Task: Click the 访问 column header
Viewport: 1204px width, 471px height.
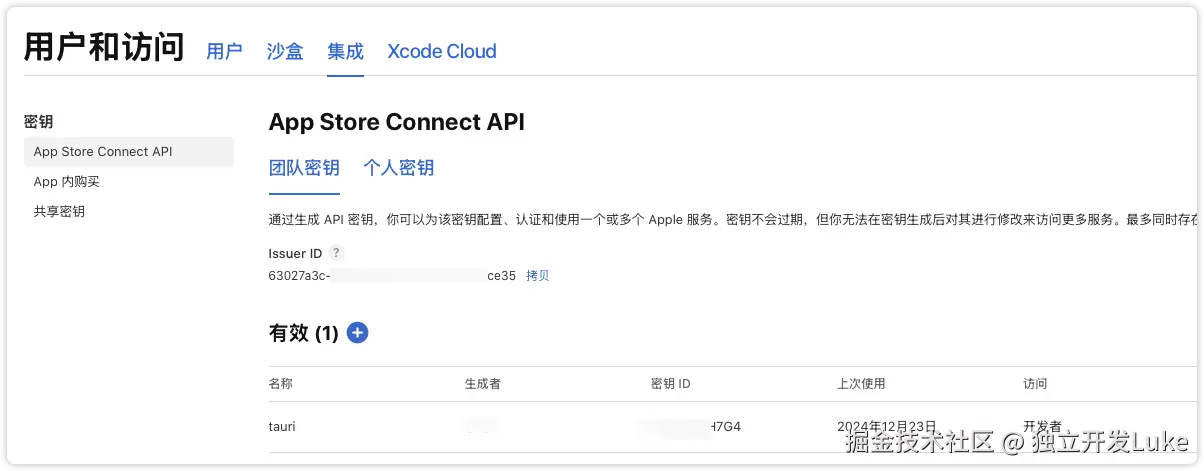Action: (1035, 384)
